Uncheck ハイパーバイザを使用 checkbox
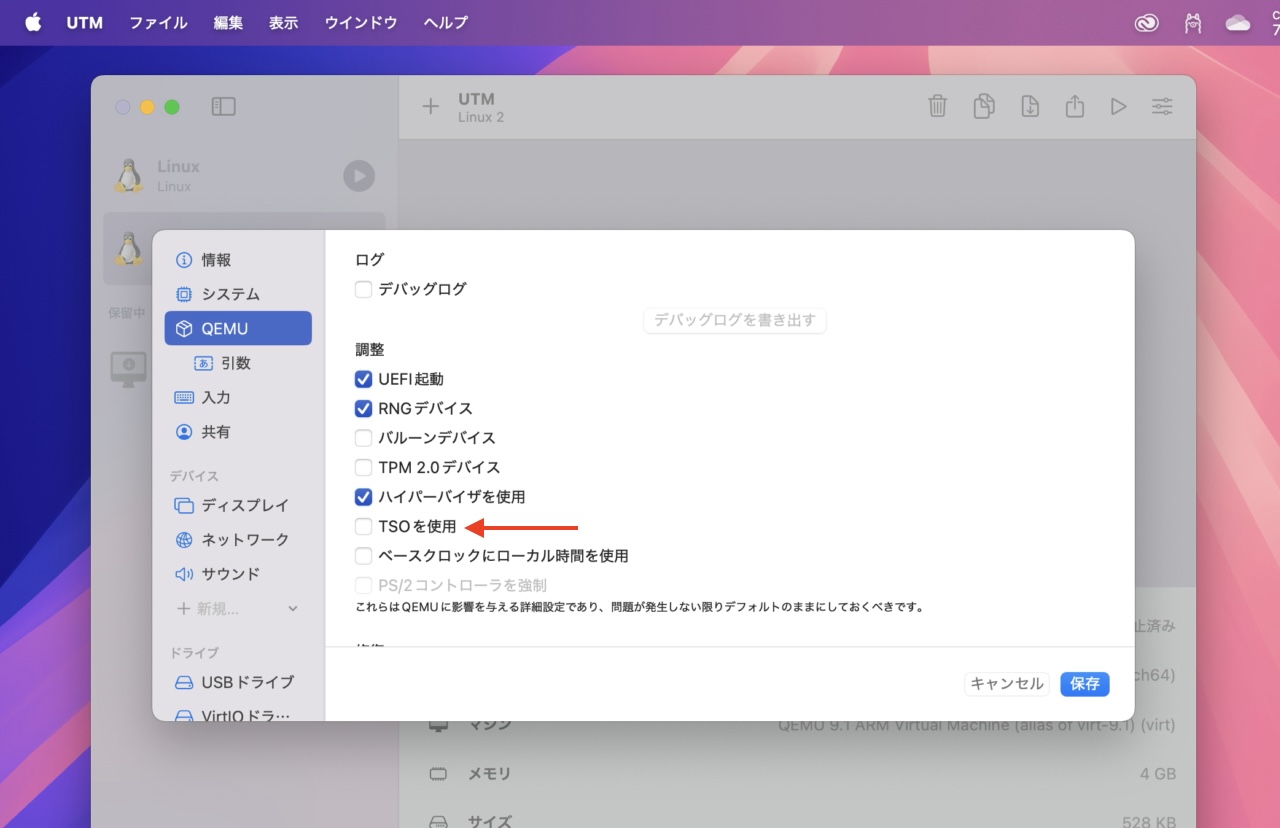Screen dimensions: 1280x828 coord(363,496)
